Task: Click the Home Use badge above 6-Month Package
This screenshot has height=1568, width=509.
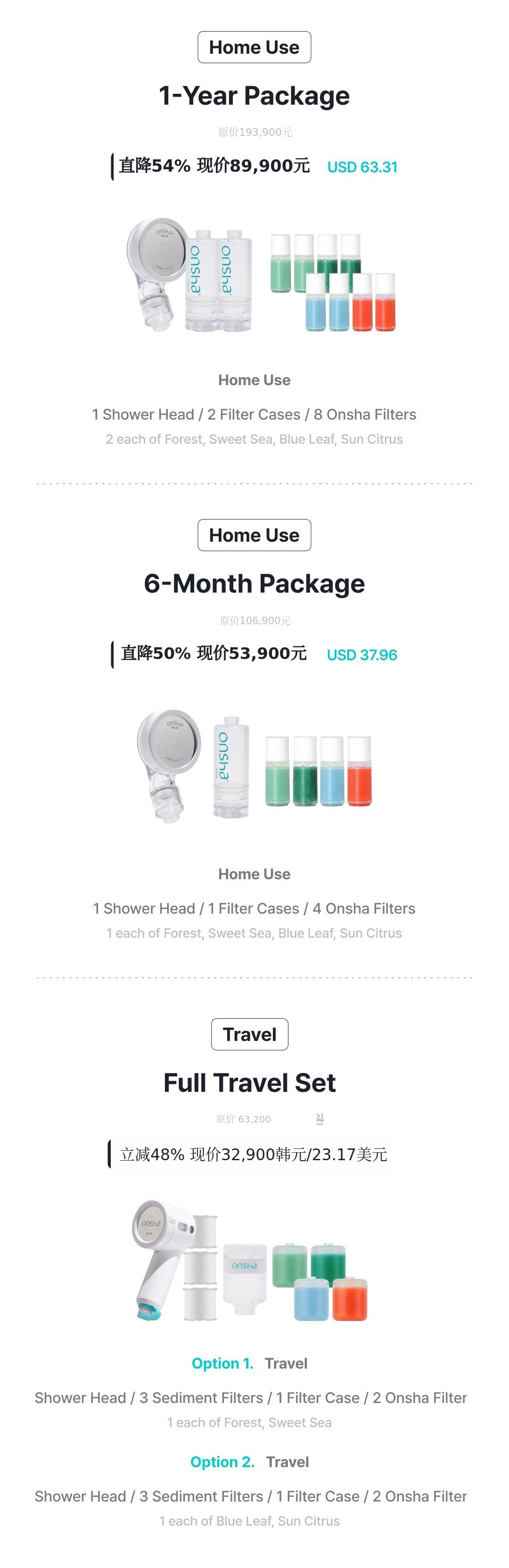Action: 254,535
